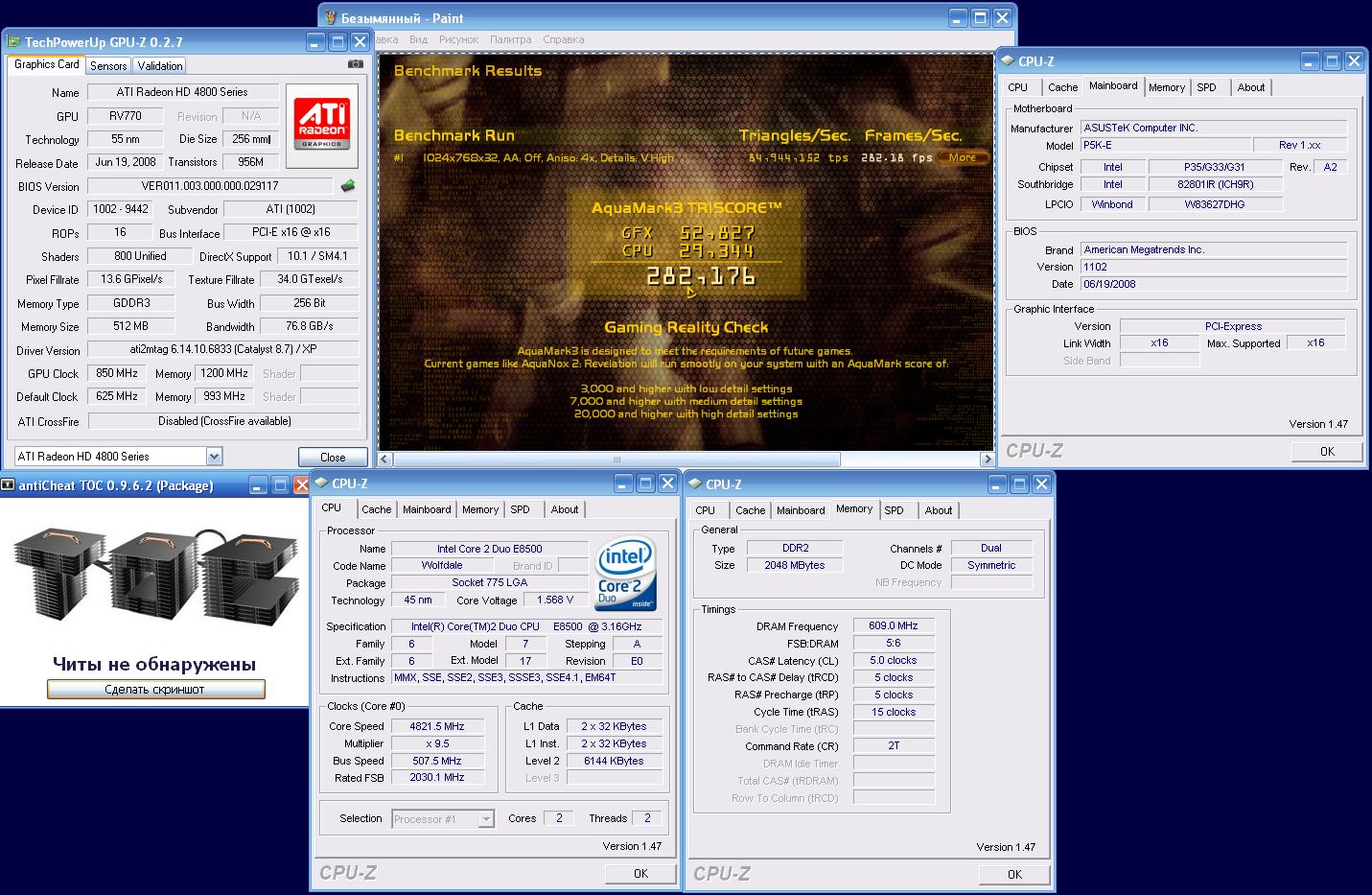1372x895 pixels.
Task: Click the Manufacturer value ASUSTeK Computer INC.
Action: tap(1214, 128)
